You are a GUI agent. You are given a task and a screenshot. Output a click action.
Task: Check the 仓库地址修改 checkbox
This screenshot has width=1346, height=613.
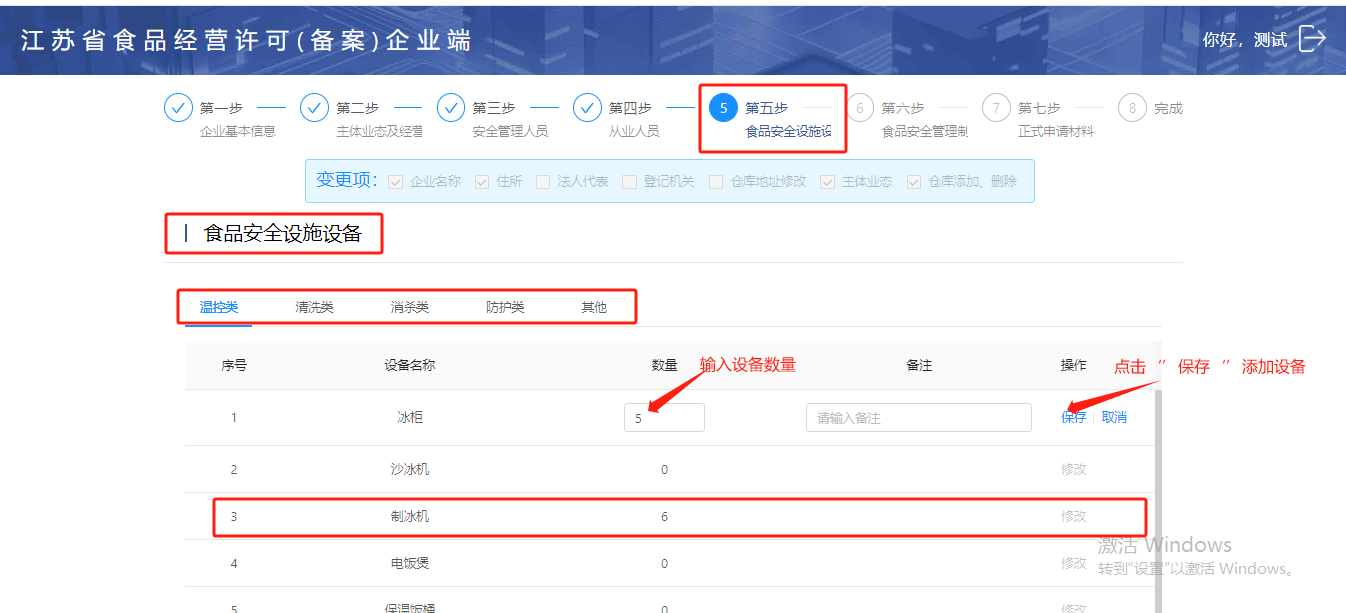pyautogui.click(x=716, y=182)
